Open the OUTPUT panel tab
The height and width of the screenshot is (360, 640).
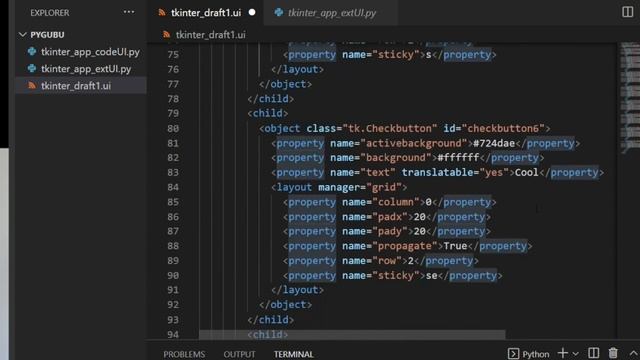coord(239,354)
